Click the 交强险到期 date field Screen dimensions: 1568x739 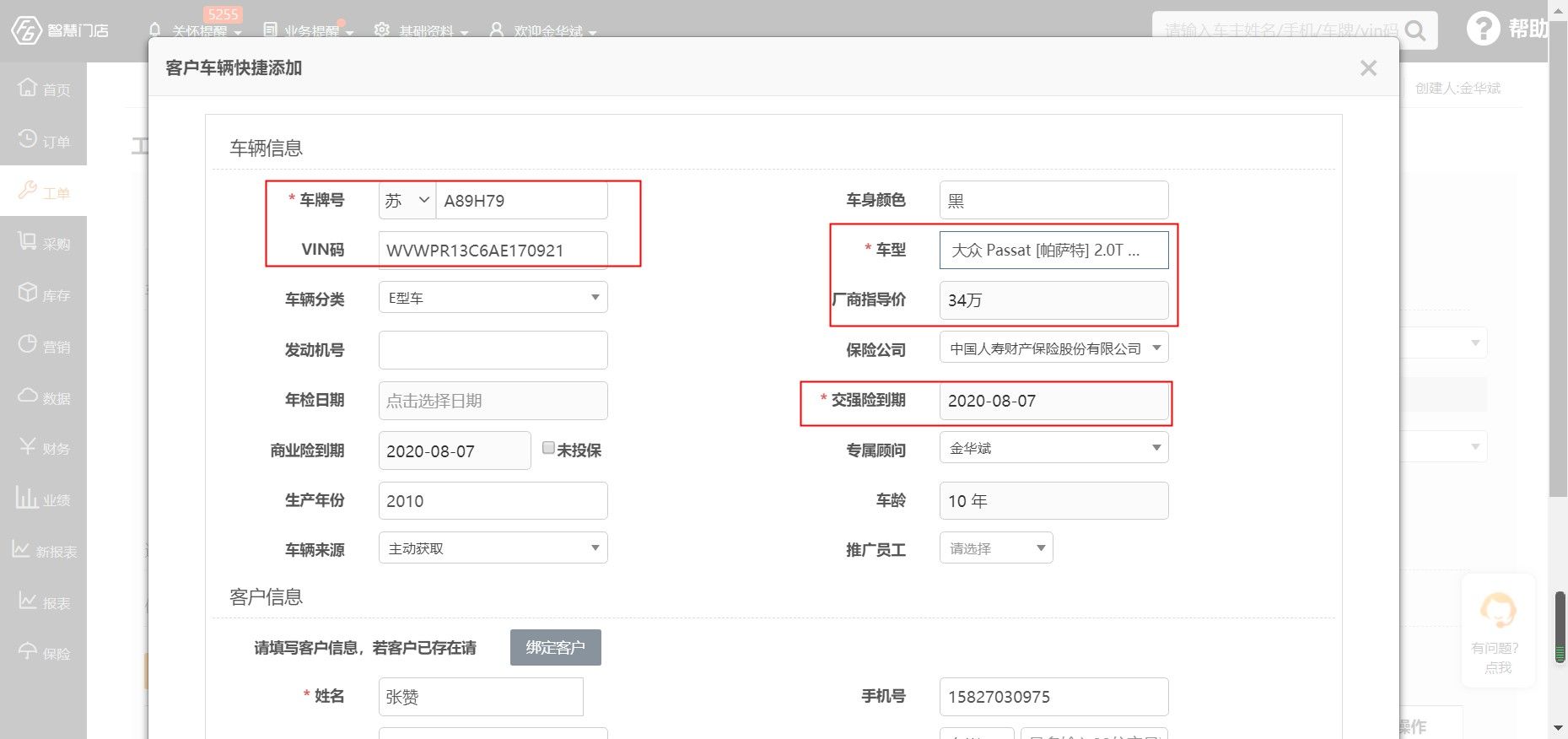point(1053,401)
